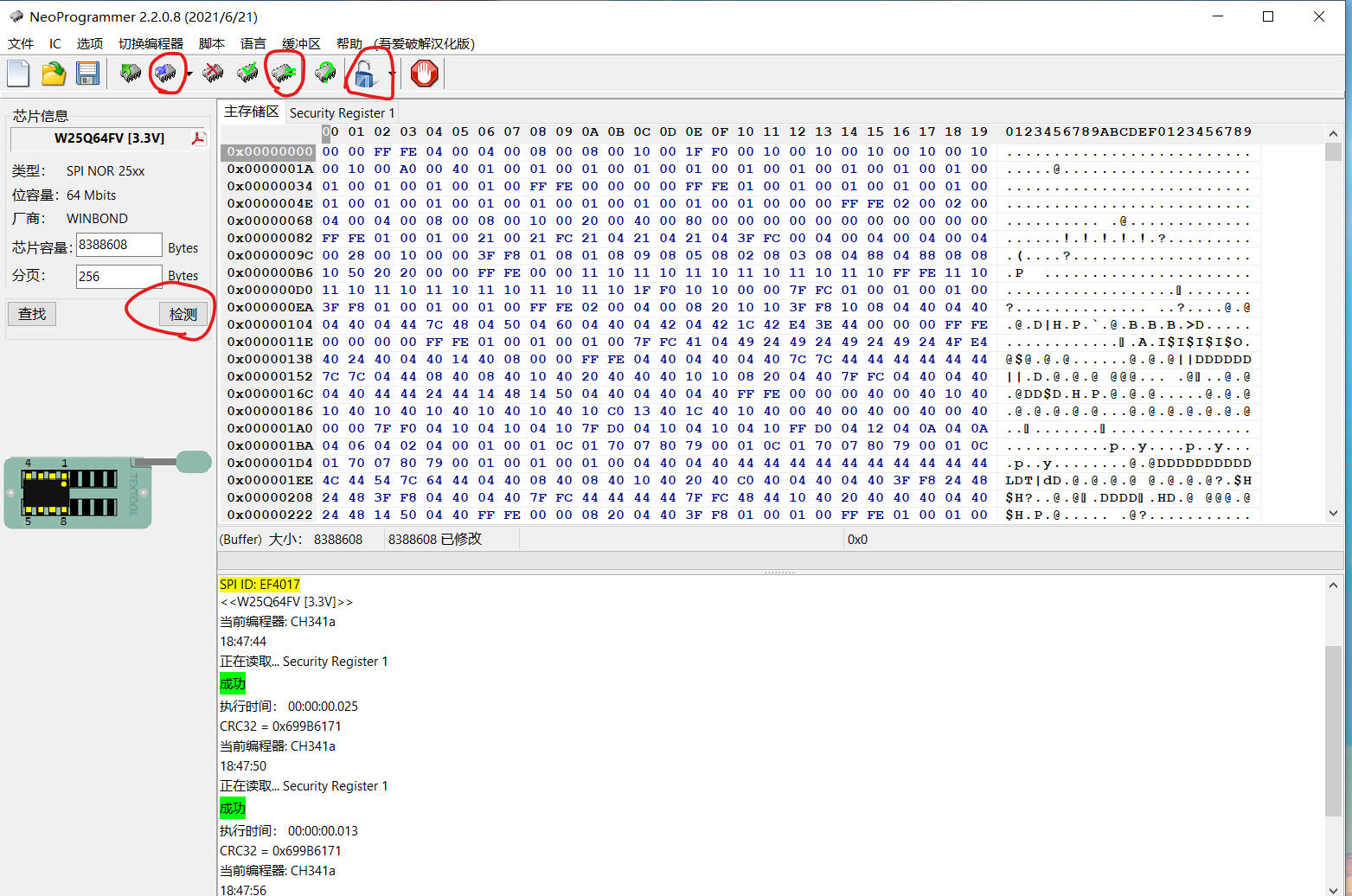Open the 文件 menu

(20, 43)
